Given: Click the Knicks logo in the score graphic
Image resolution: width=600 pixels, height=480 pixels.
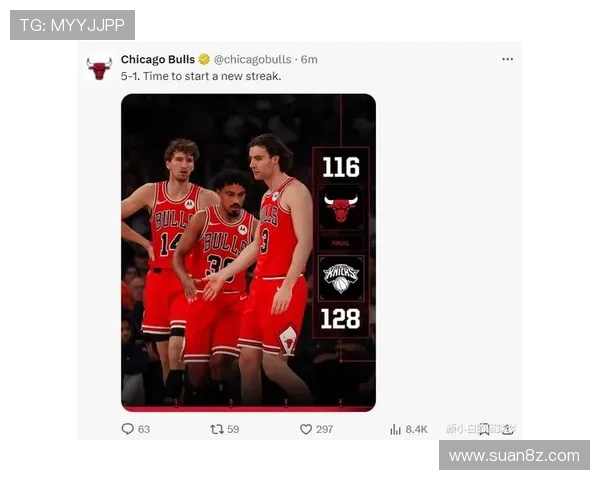Looking at the screenshot, I should tap(341, 278).
